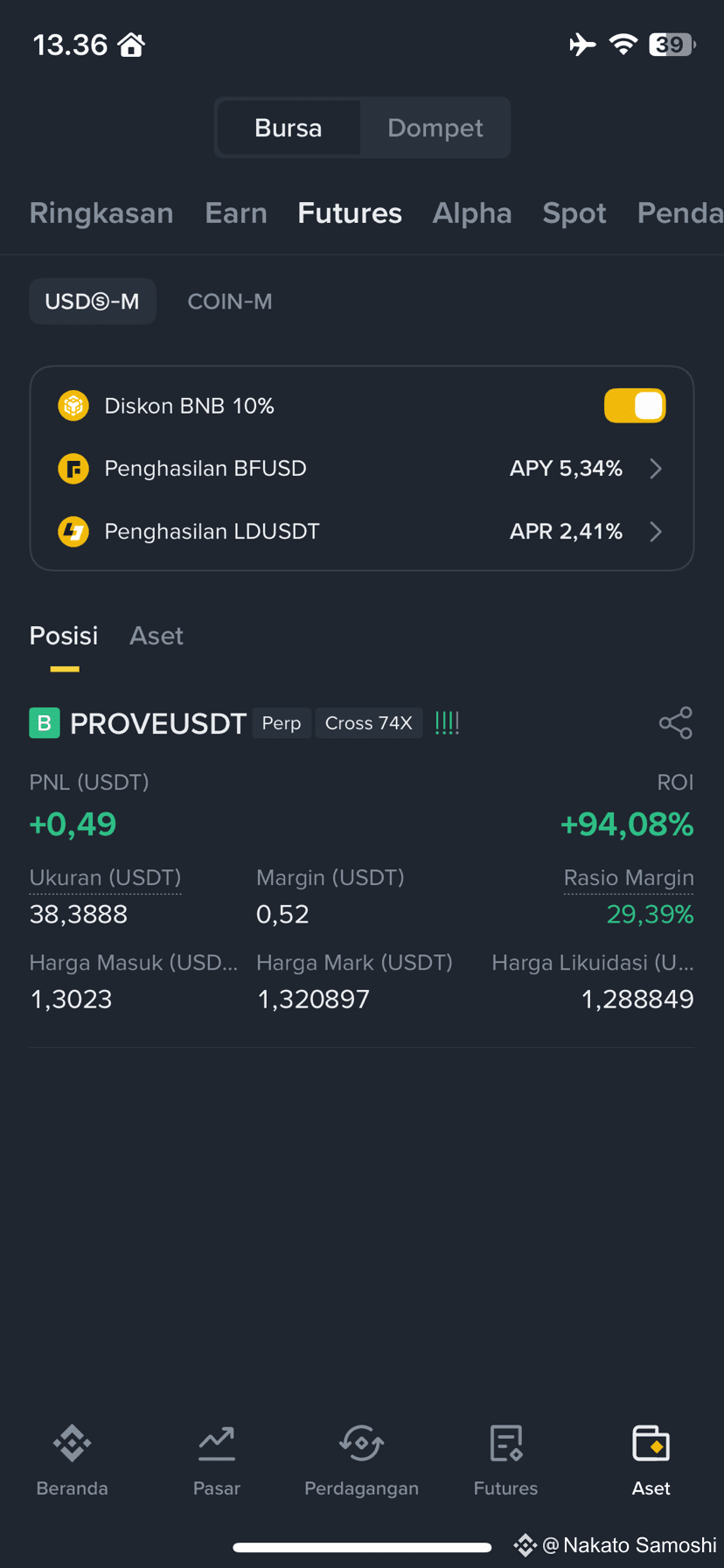Tap the green signal bars icon beside Cross 74X

(447, 722)
